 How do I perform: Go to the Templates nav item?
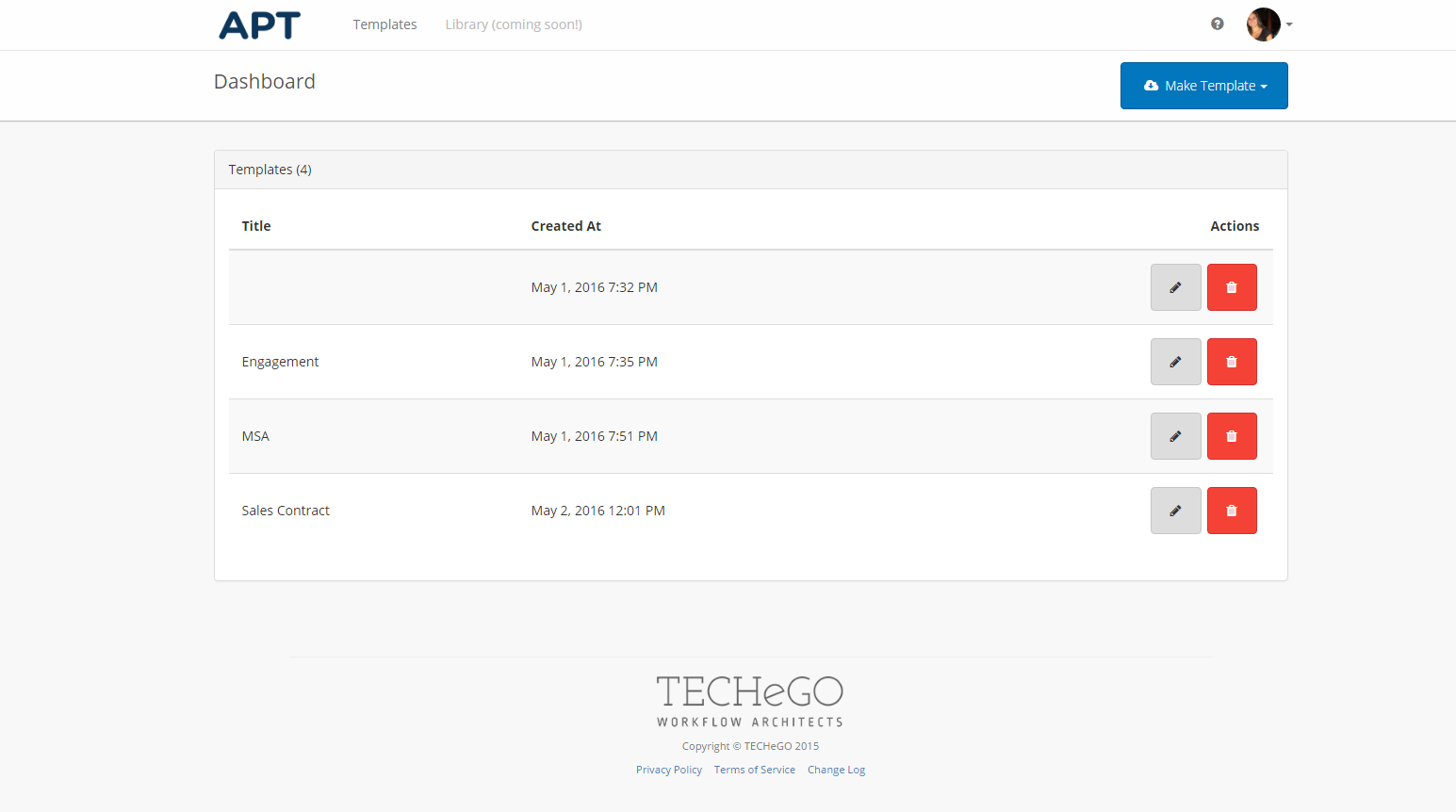click(384, 24)
